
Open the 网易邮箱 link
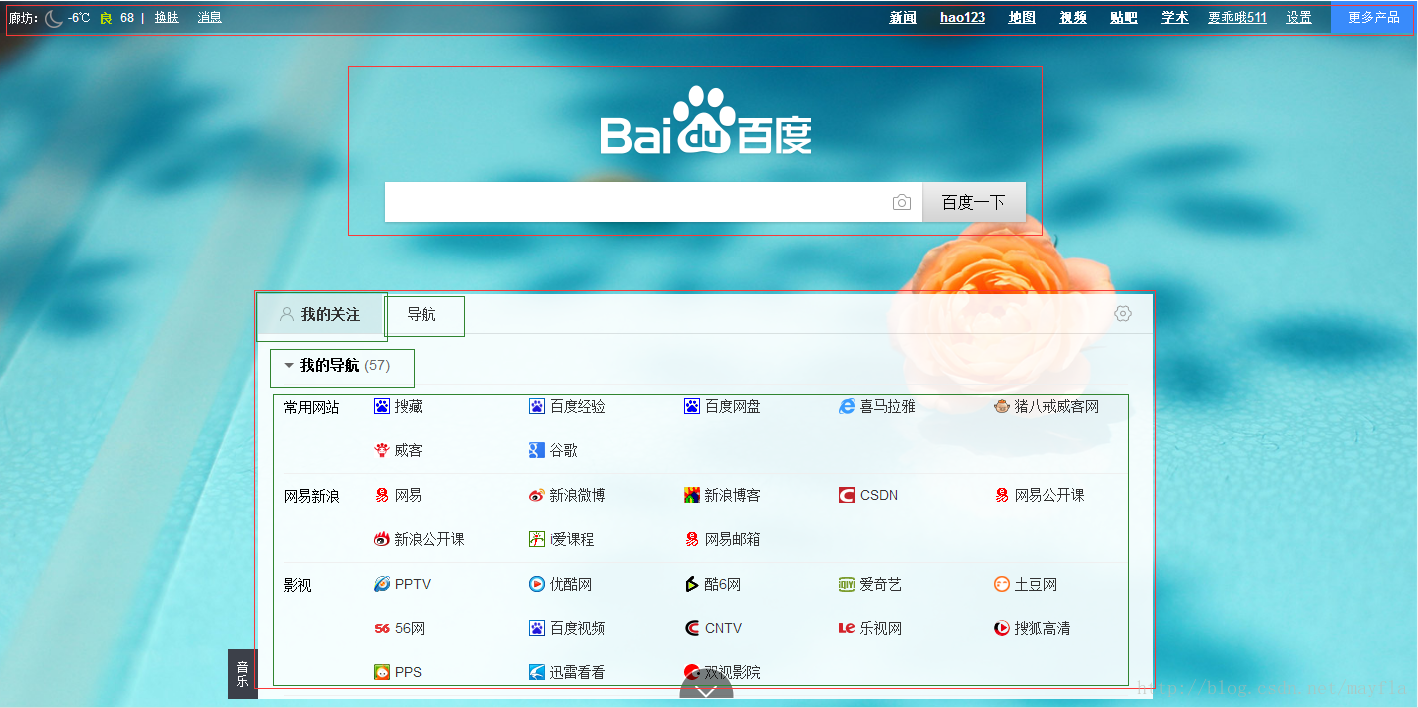[732, 539]
